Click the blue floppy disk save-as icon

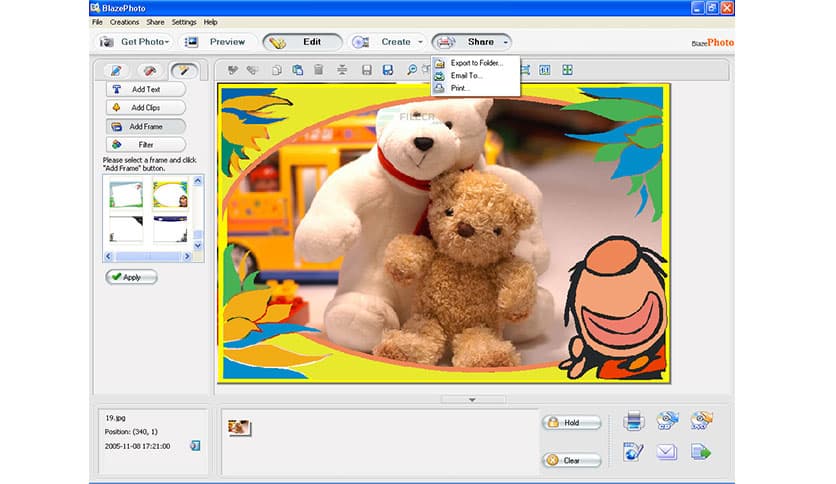[388, 70]
